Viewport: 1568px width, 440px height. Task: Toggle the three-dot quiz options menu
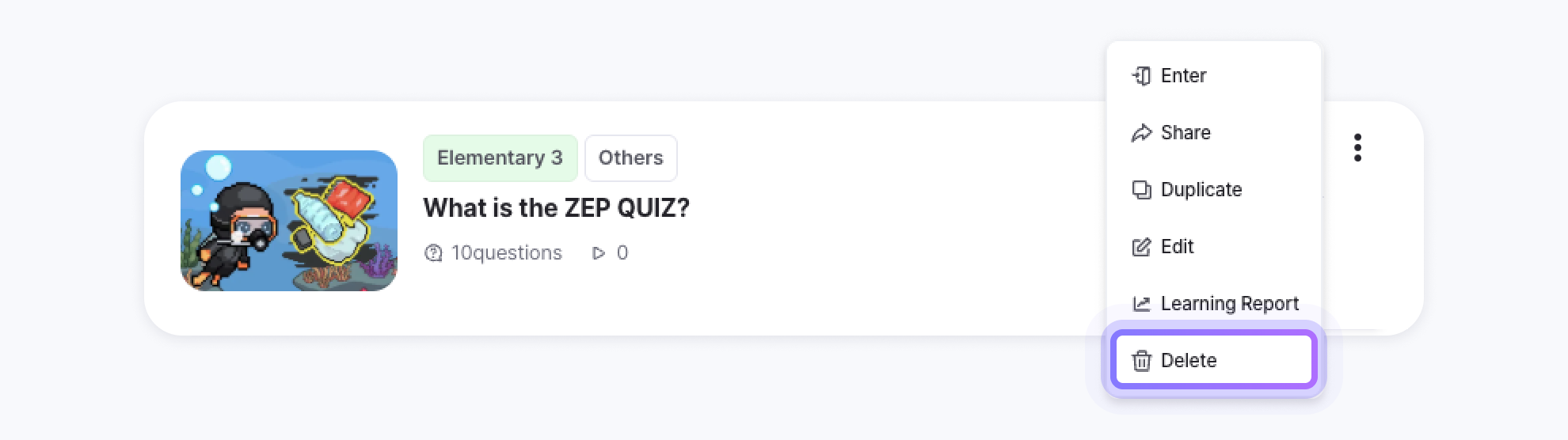pyautogui.click(x=1357, y=148)
